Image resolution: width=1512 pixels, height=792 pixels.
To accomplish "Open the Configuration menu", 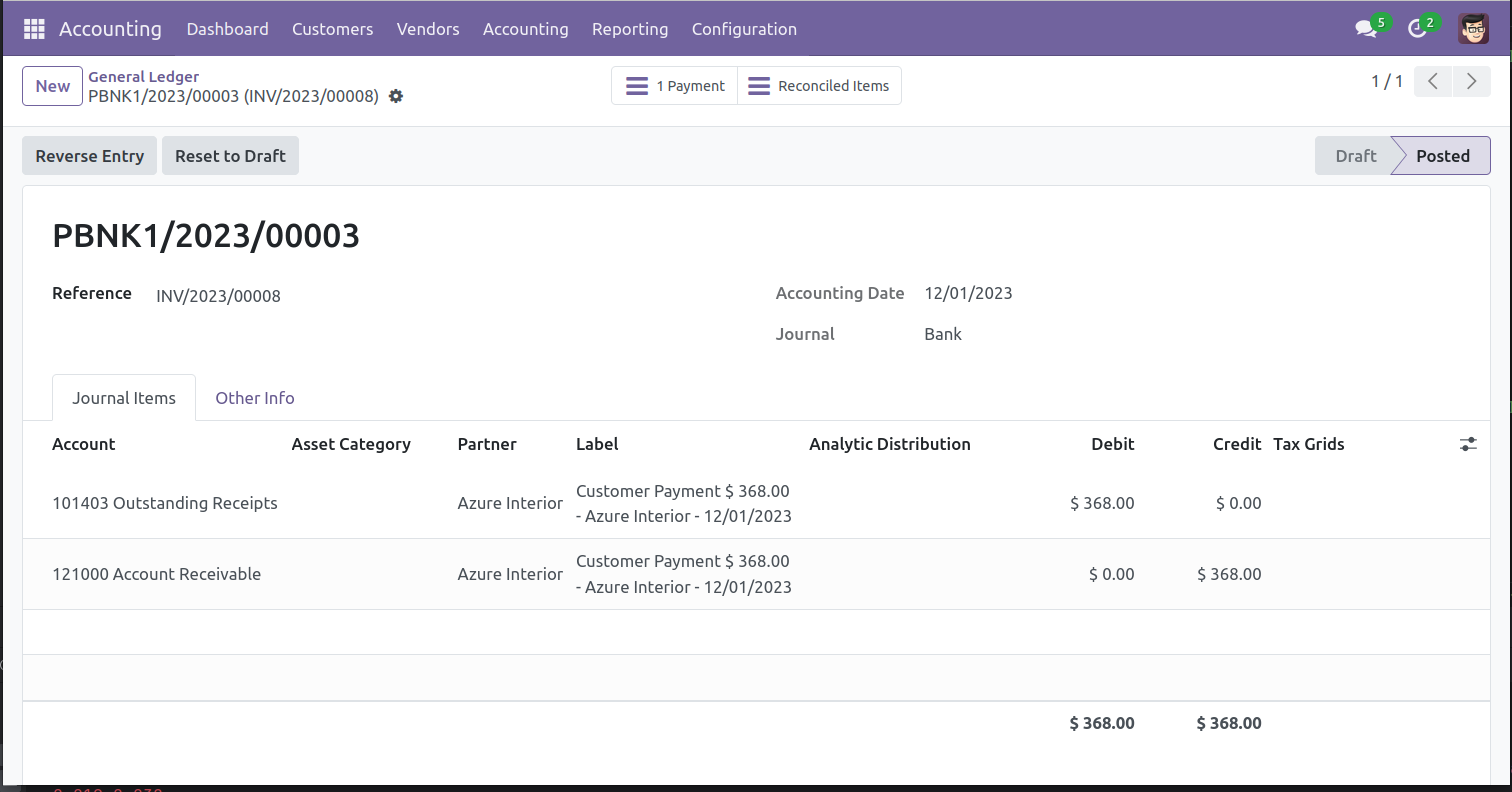I will (744, 29).
